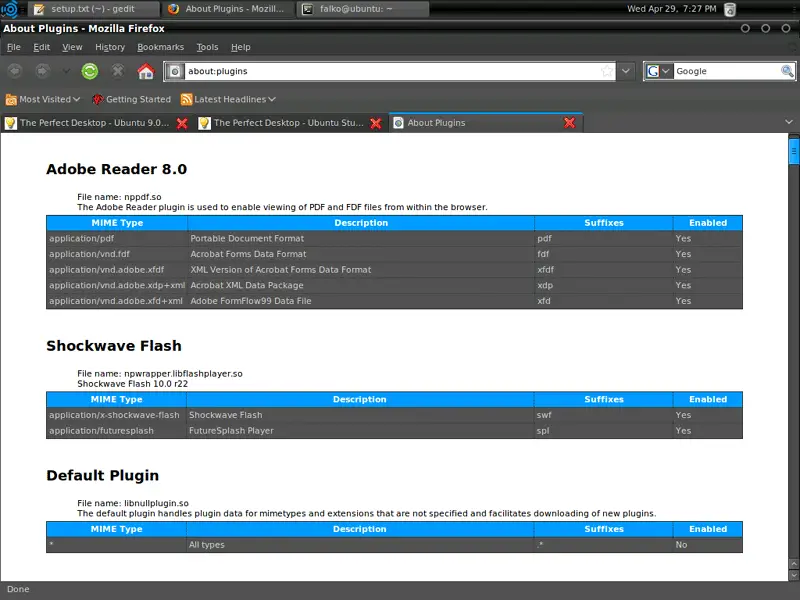Click the All types description cell

pyautogui.click(x=360, y=545)
